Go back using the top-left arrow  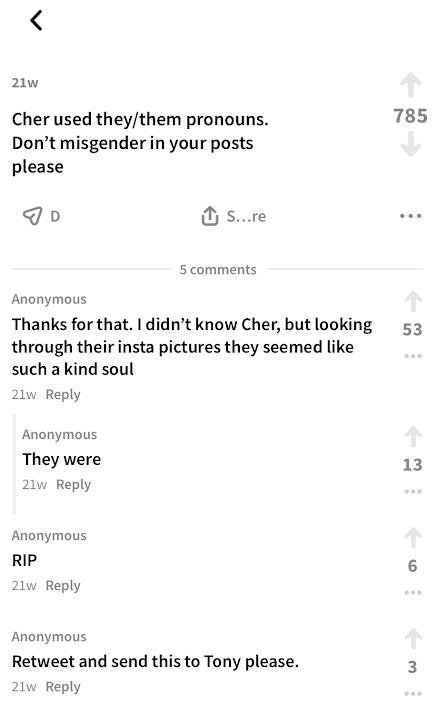[x=36, y=21]
